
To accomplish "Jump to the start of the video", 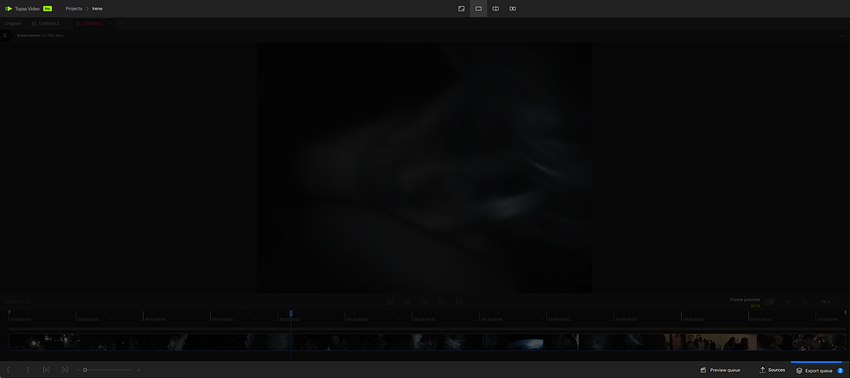I will pos(390,302).
